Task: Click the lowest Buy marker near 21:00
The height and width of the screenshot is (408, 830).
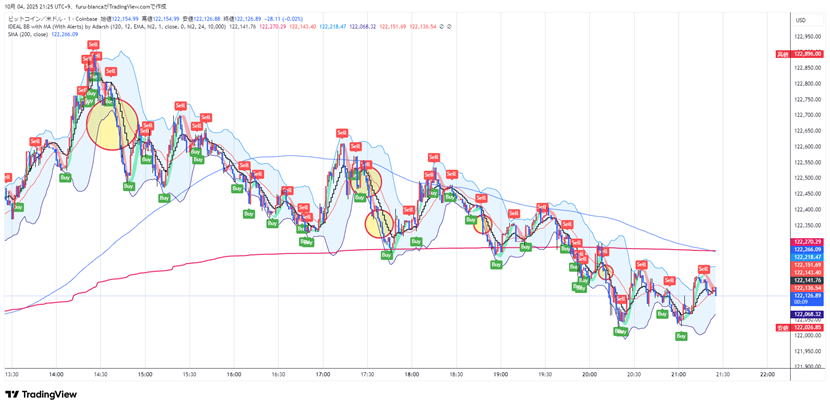Action: click(x=680, y=336)
